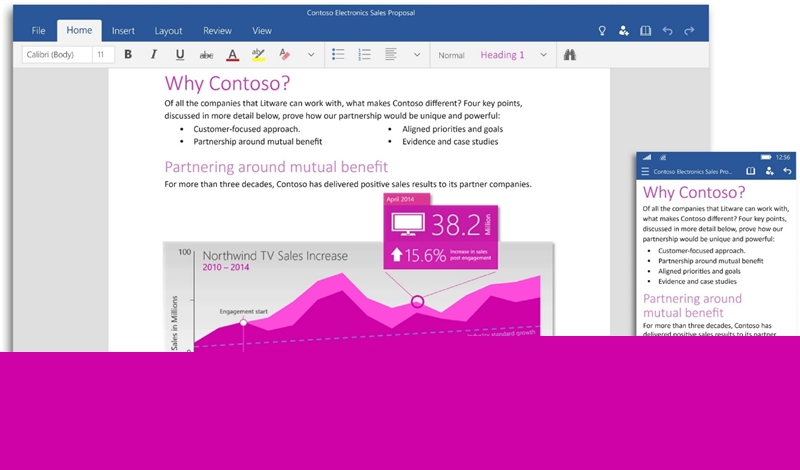Viewport: 800px width, 470px height.
Task: Click the phone clock showing 12:56
Action: 783,157
